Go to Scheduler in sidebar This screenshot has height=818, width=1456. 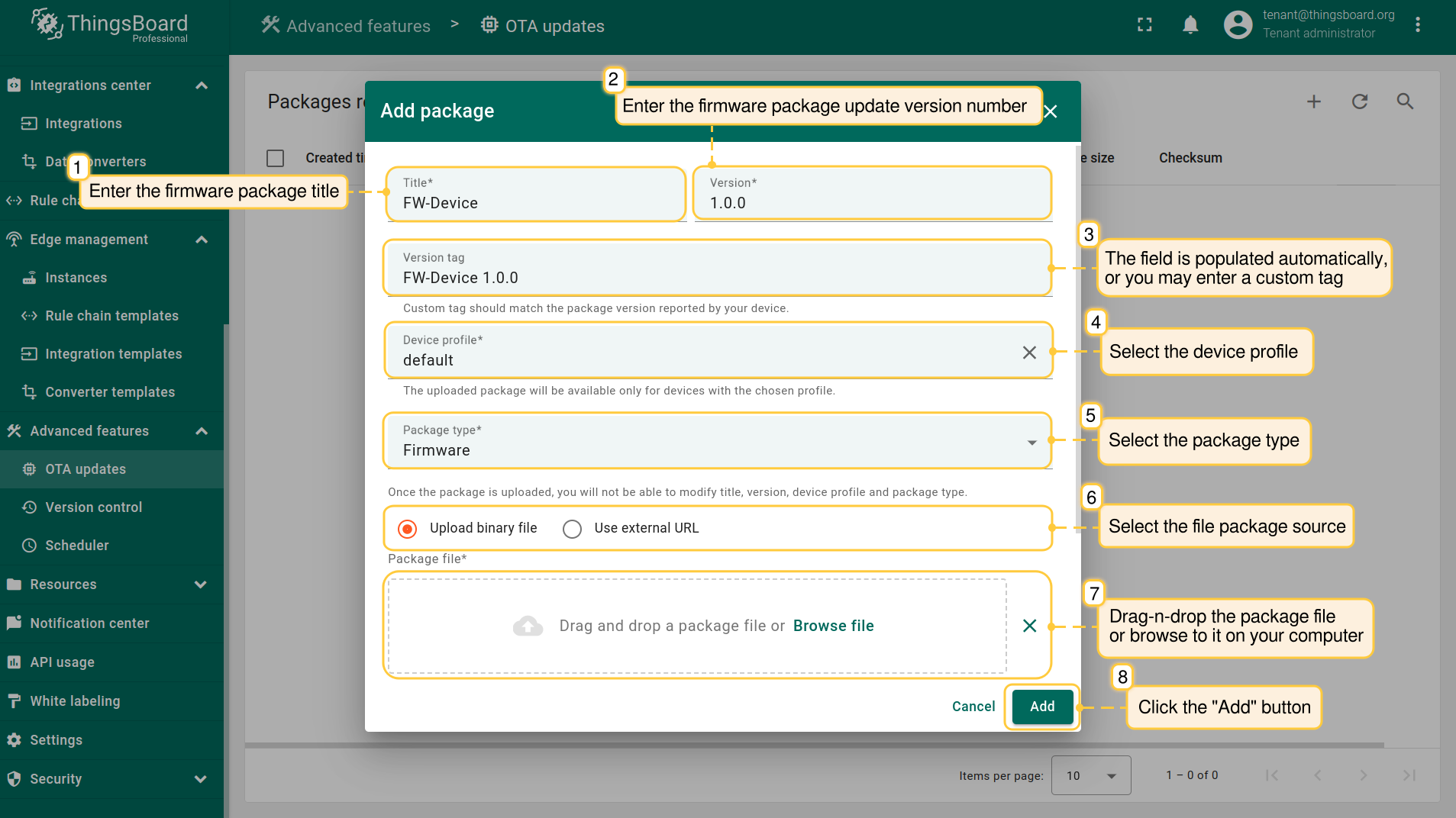coord(76,546)
